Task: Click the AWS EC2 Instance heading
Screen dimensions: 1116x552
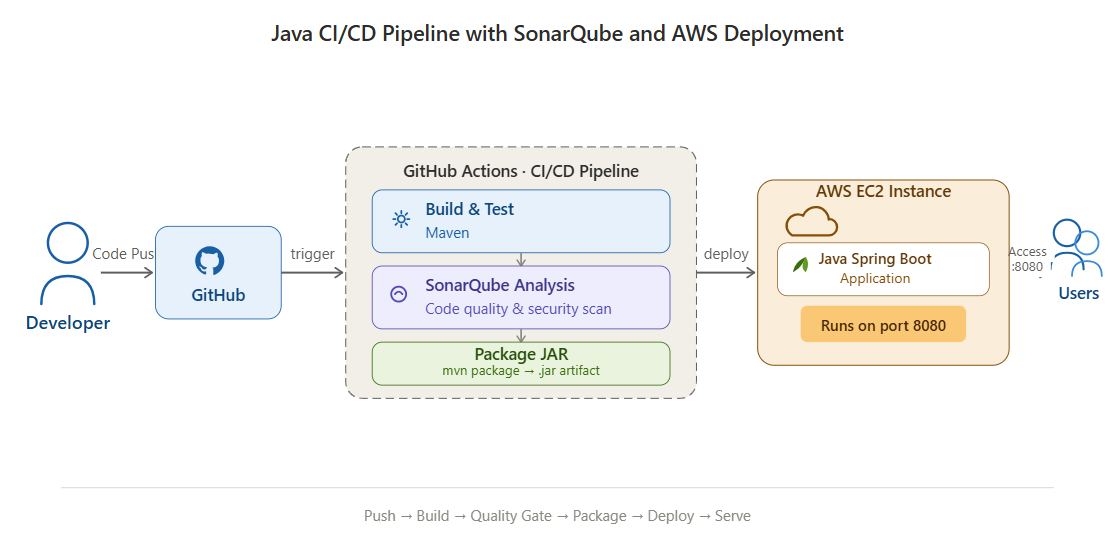Action: (x=883, y=191)
